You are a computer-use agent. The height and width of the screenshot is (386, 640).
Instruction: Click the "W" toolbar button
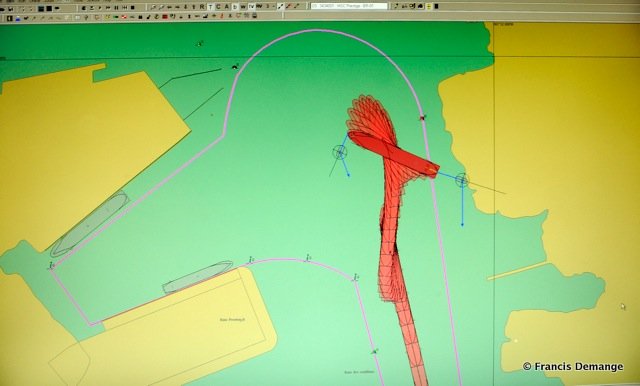pos(243,7)
